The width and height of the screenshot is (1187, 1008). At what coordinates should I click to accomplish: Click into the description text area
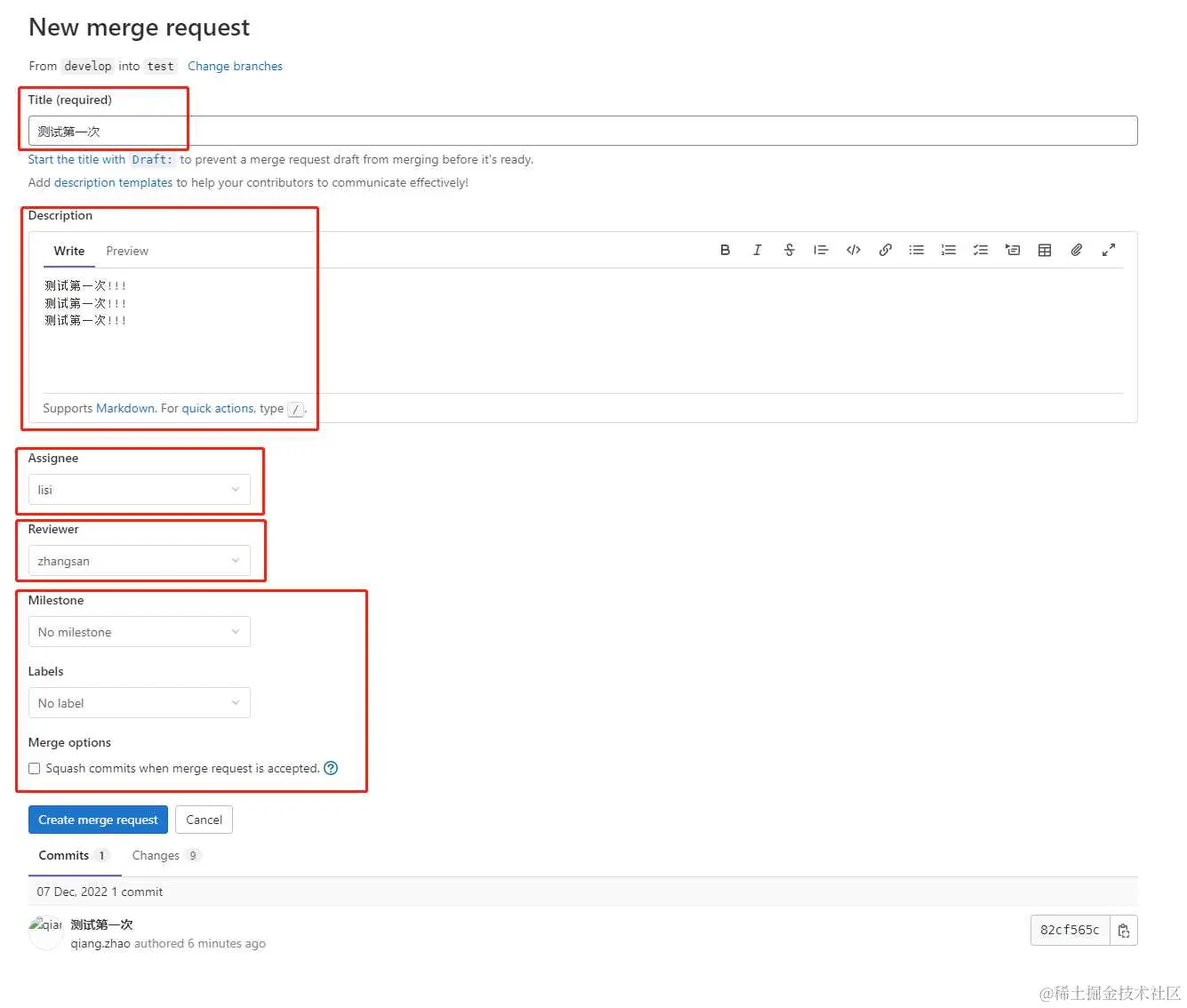[583, 331]
